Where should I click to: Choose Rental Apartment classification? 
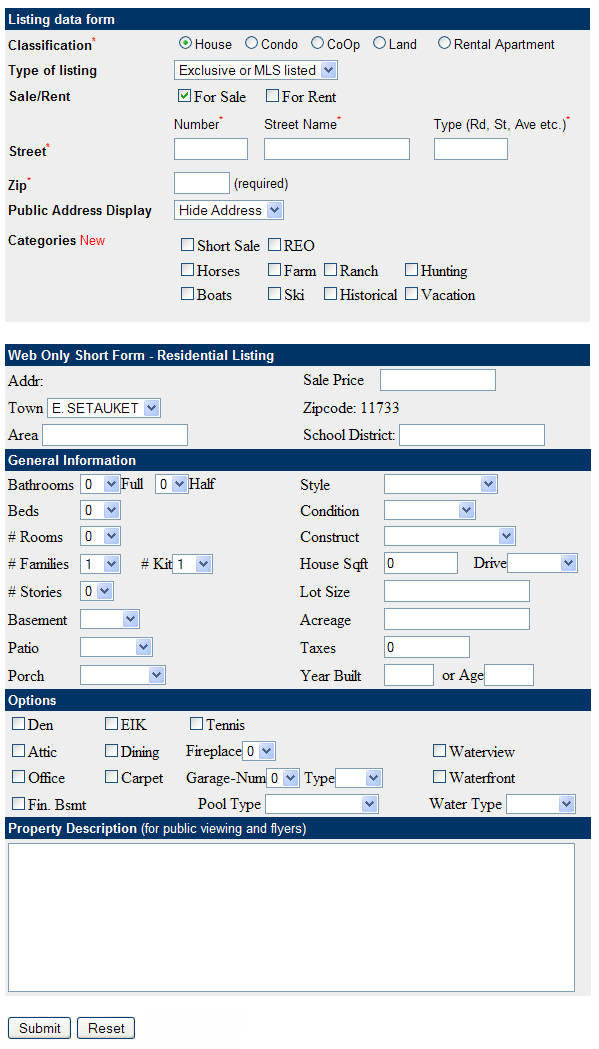pos(443,43)
